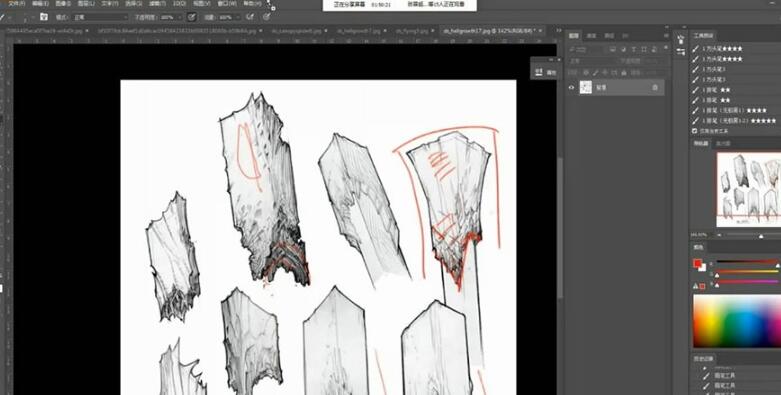The image size is (781, 395).
Task: Click the lock icon on the background layer
Action: point(655,88)
